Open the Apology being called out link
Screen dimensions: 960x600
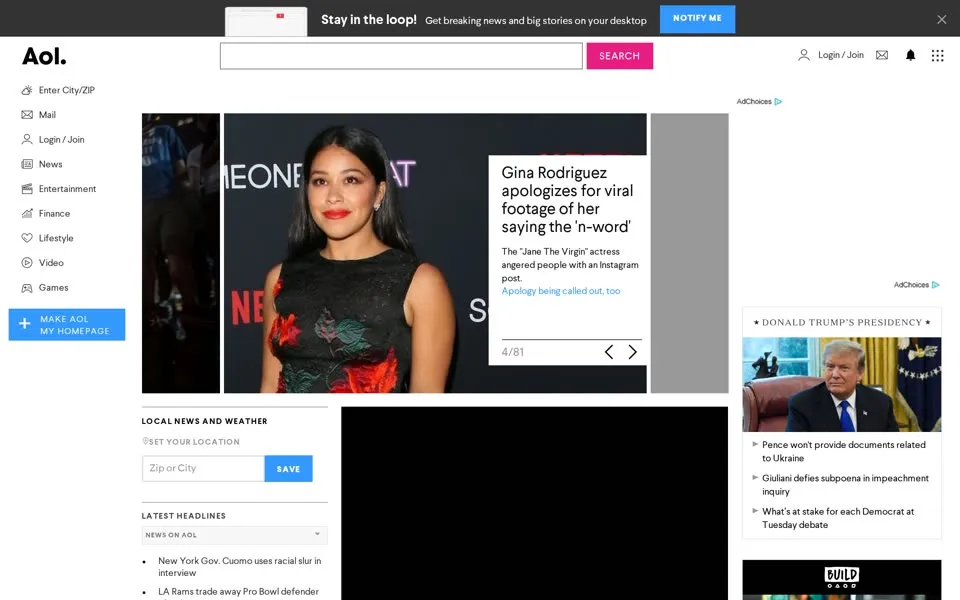561,291
